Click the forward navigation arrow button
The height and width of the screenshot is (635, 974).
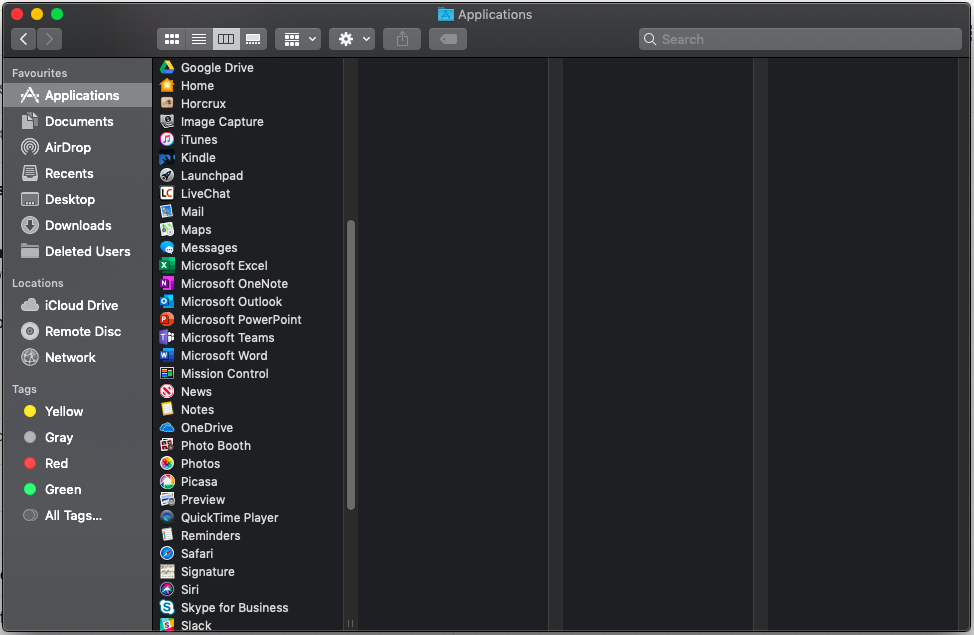coord(49,39)
